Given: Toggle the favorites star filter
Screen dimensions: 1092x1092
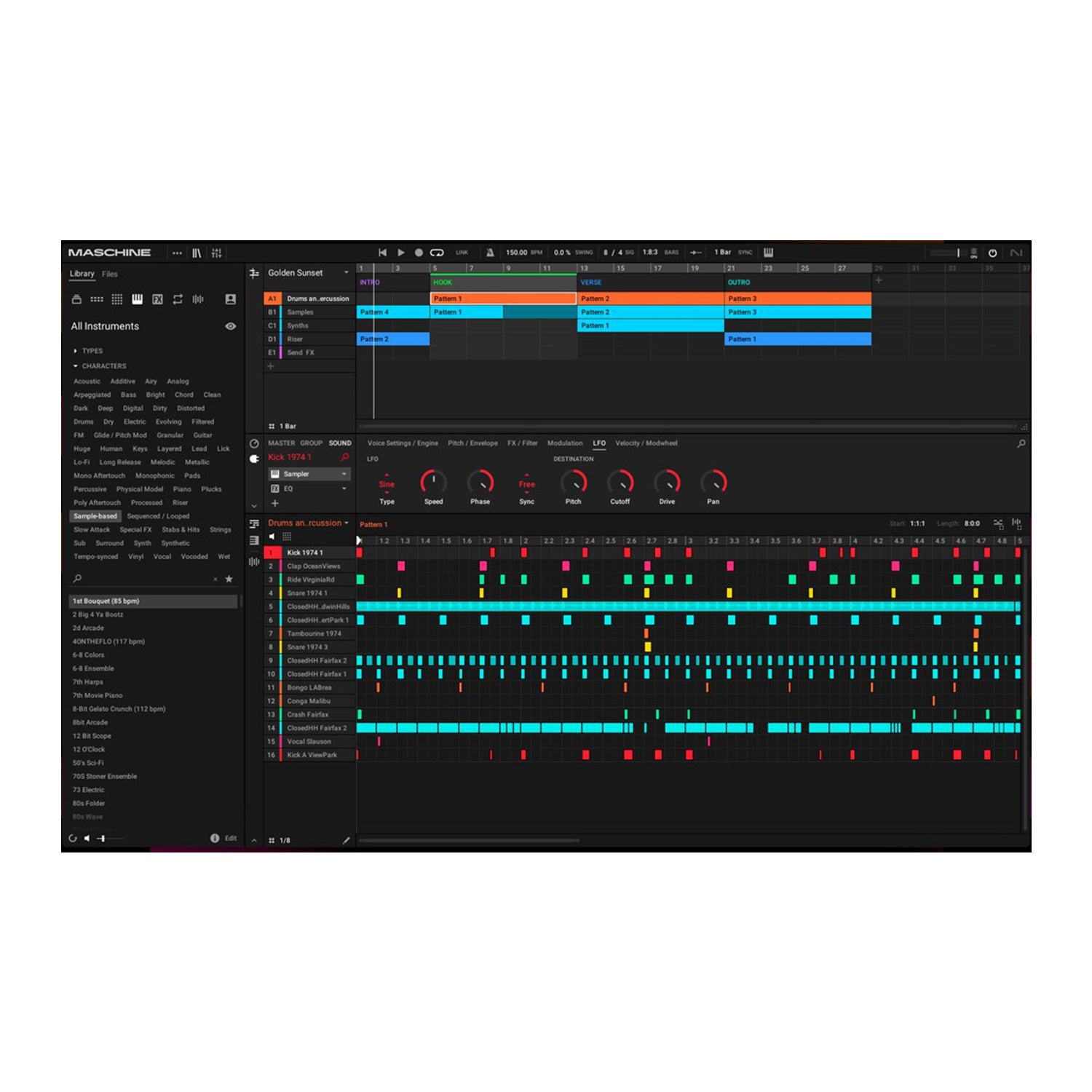Looking at the screenshot, I should [x=229, y=579].
